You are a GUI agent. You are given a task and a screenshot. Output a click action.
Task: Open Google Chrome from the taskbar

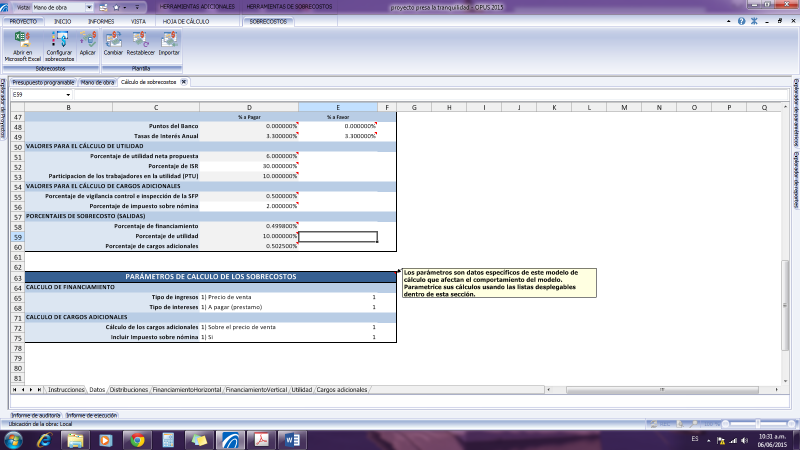138,440
